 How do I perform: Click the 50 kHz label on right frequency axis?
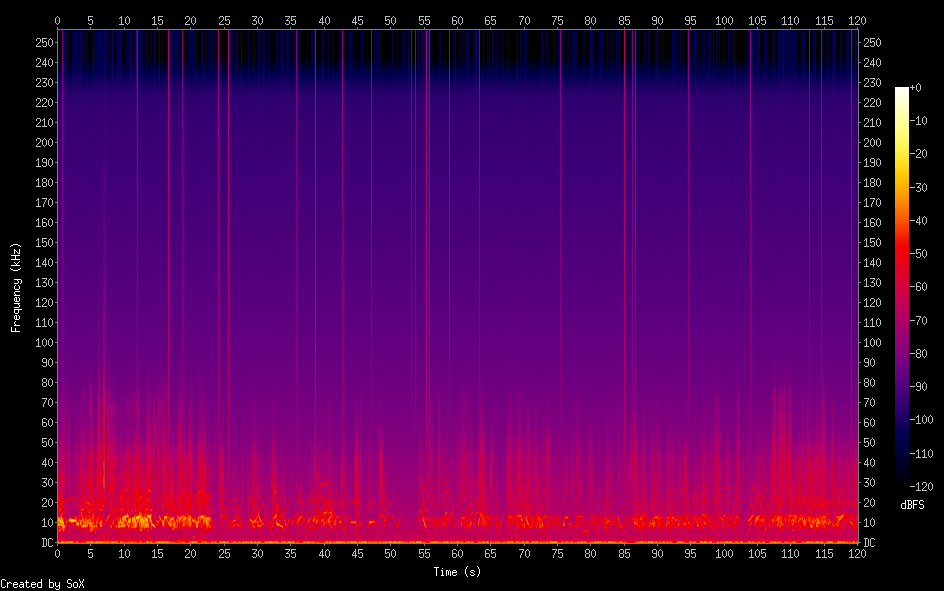click(x=870, y=443)
